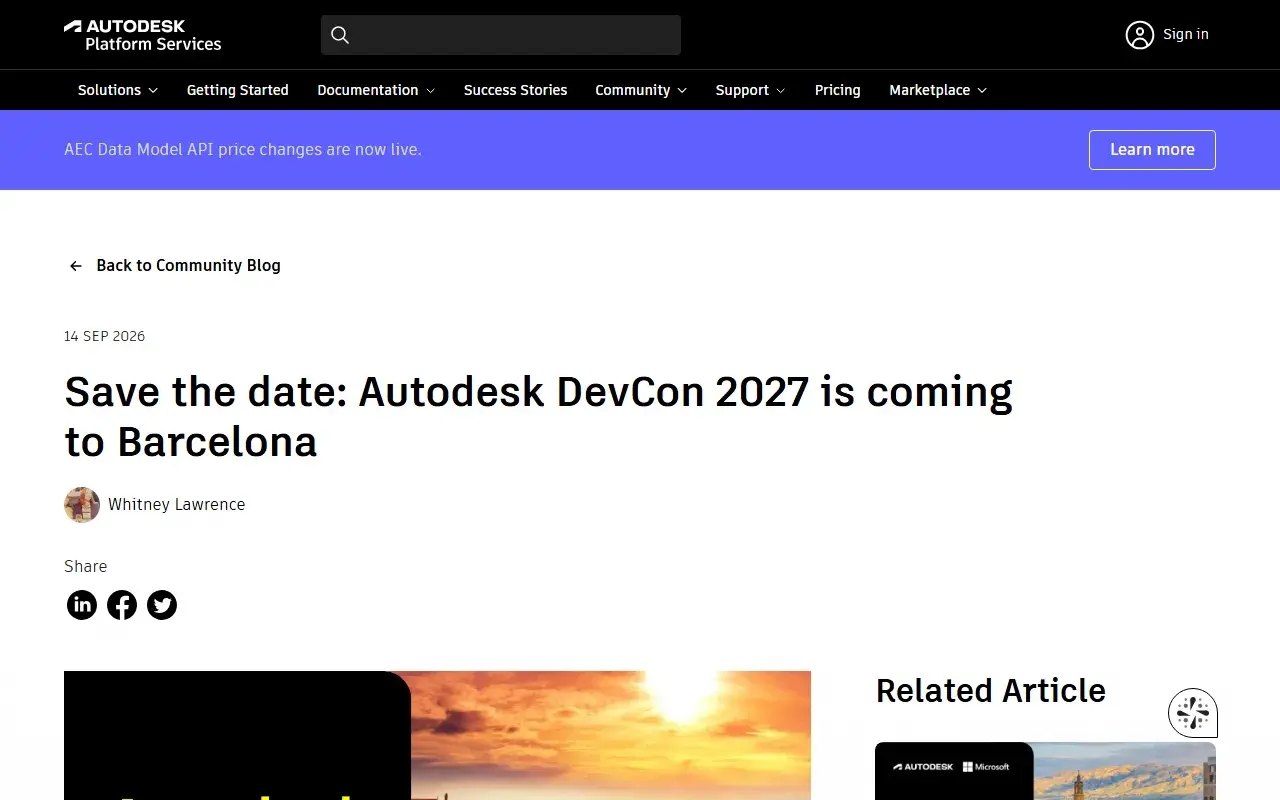The width and height of the screenshot is (1280, 800).
Task: Click the article title about DevCon 2027
Action: click(538, 416)
